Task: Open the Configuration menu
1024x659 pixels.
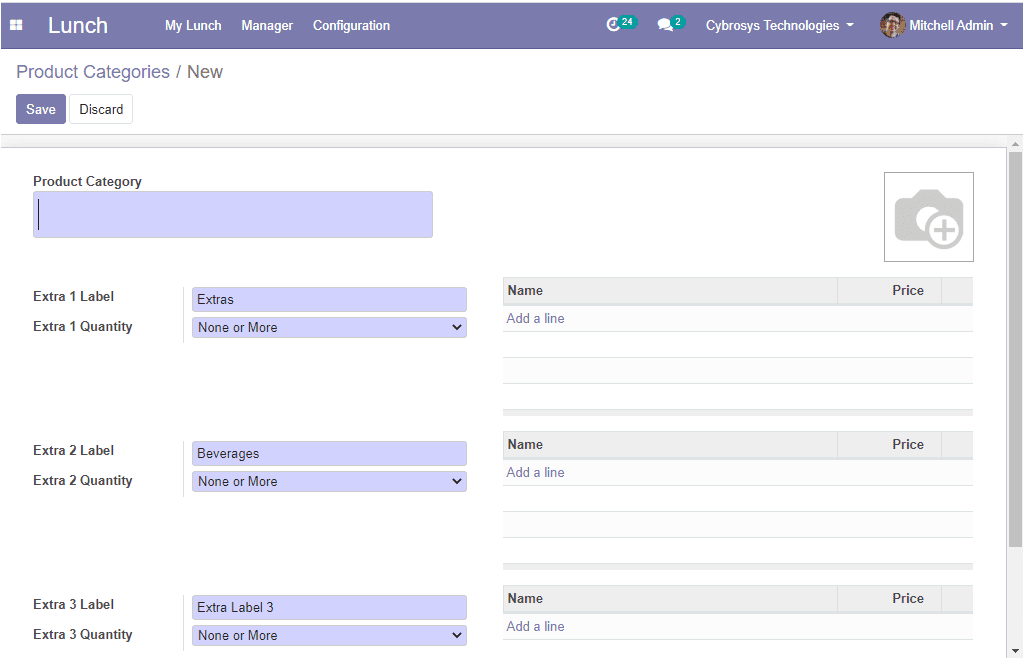Action: [x=351, y=25]
